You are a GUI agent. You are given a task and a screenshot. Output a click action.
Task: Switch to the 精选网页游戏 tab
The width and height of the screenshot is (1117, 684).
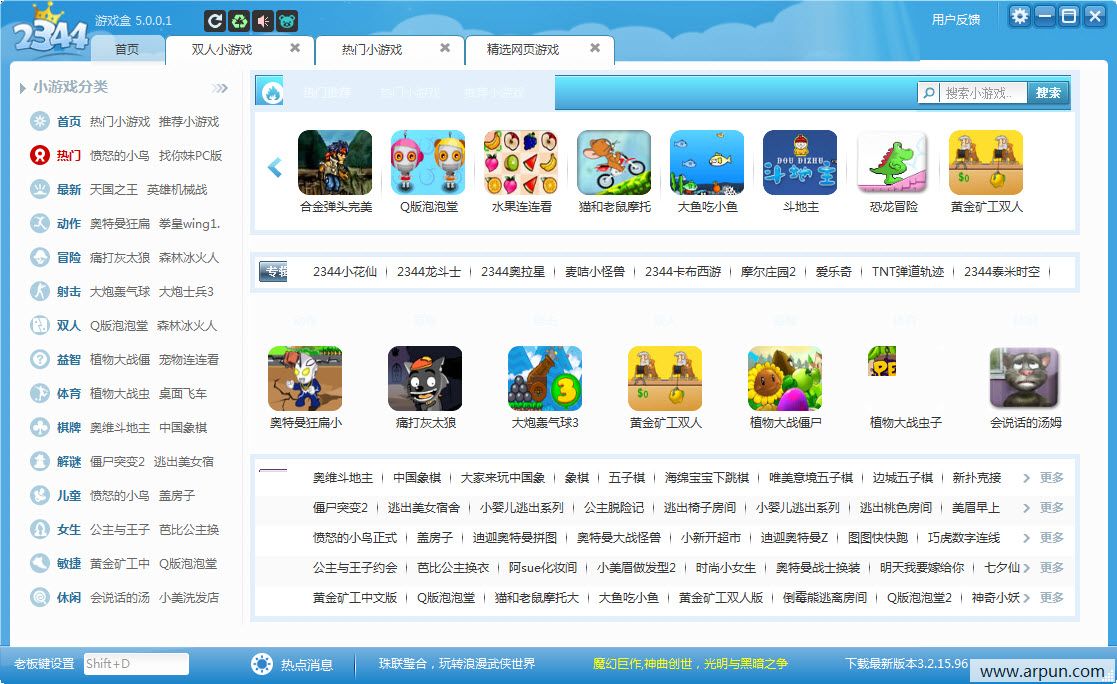(x=522, y=49)
